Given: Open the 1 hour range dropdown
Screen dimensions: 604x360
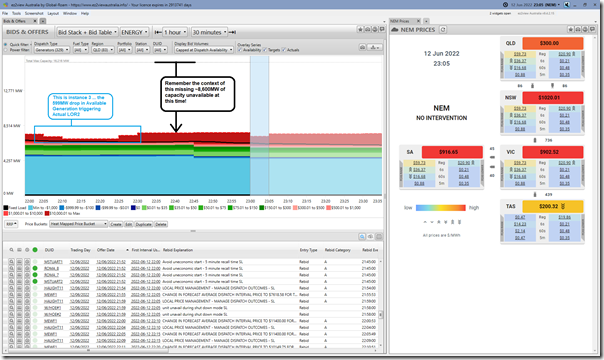Looking at the screenshot, I should (x=175, y=32).
